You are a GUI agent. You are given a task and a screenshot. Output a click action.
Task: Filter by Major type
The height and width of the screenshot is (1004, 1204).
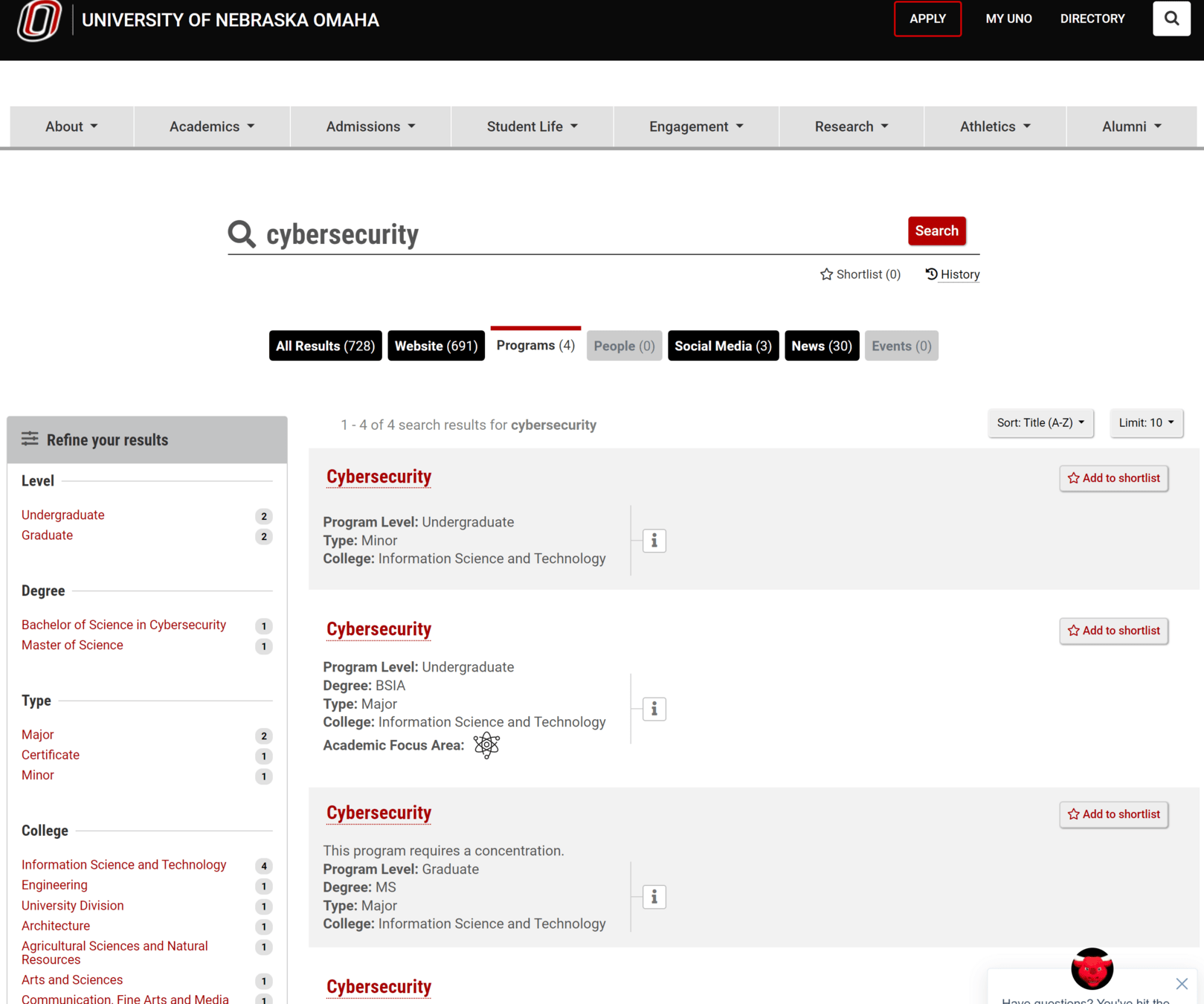point(37,735)
